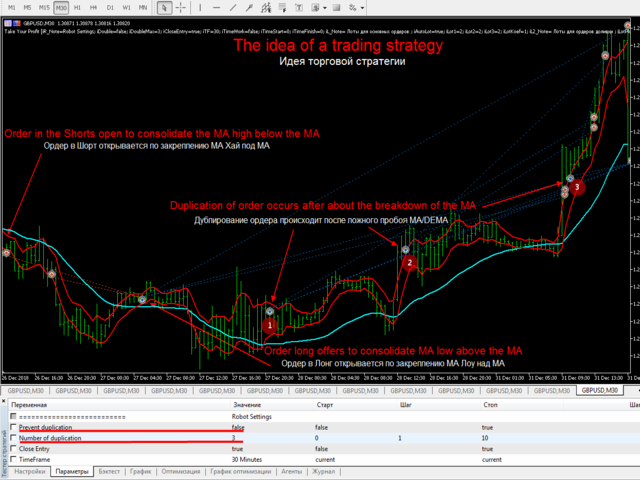Click the shapes objects toolbar icon

[315, 7]
